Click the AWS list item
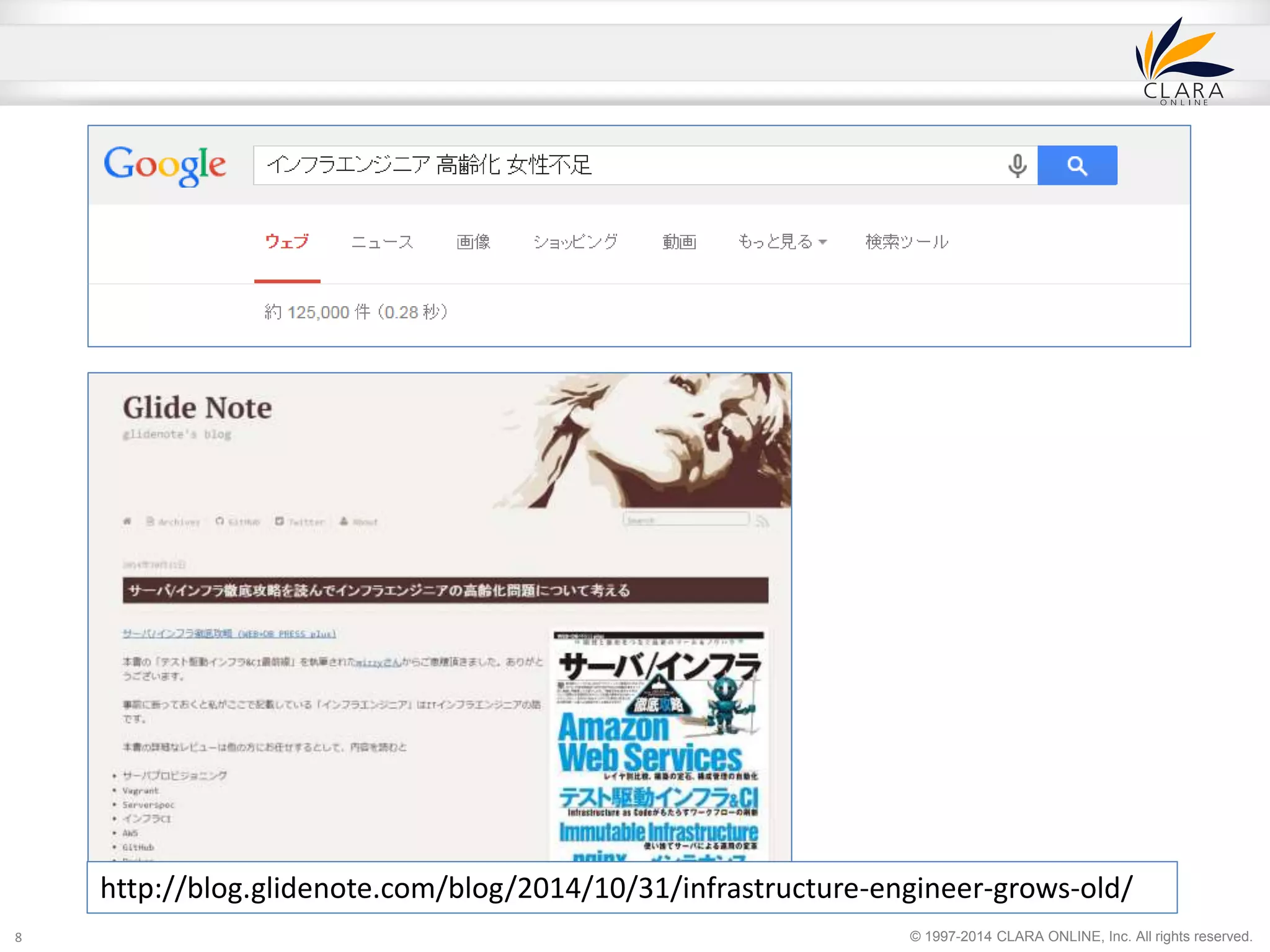 coord(130,833)
